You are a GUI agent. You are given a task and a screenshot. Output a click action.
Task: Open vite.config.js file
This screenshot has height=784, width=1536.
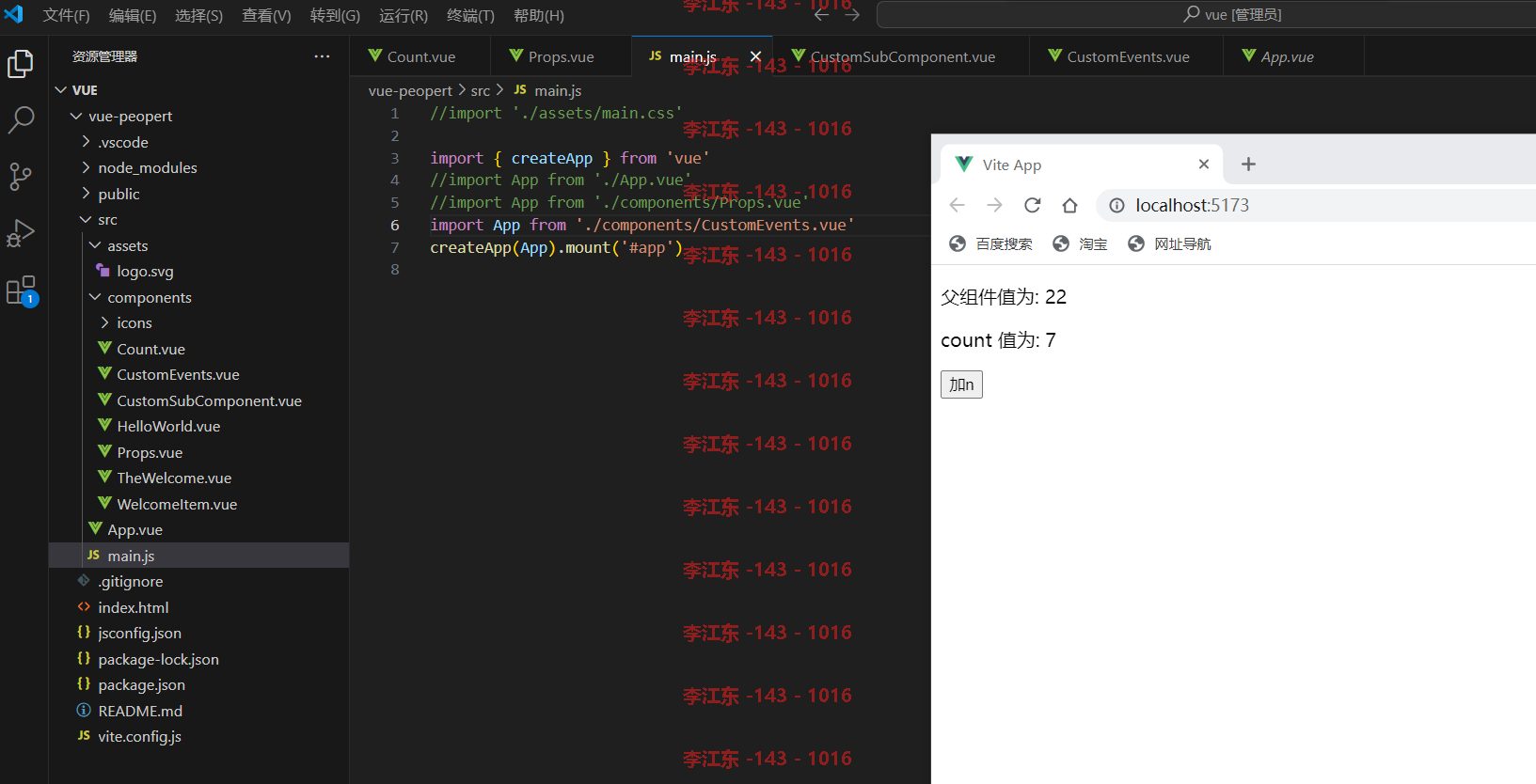point(199,737)
